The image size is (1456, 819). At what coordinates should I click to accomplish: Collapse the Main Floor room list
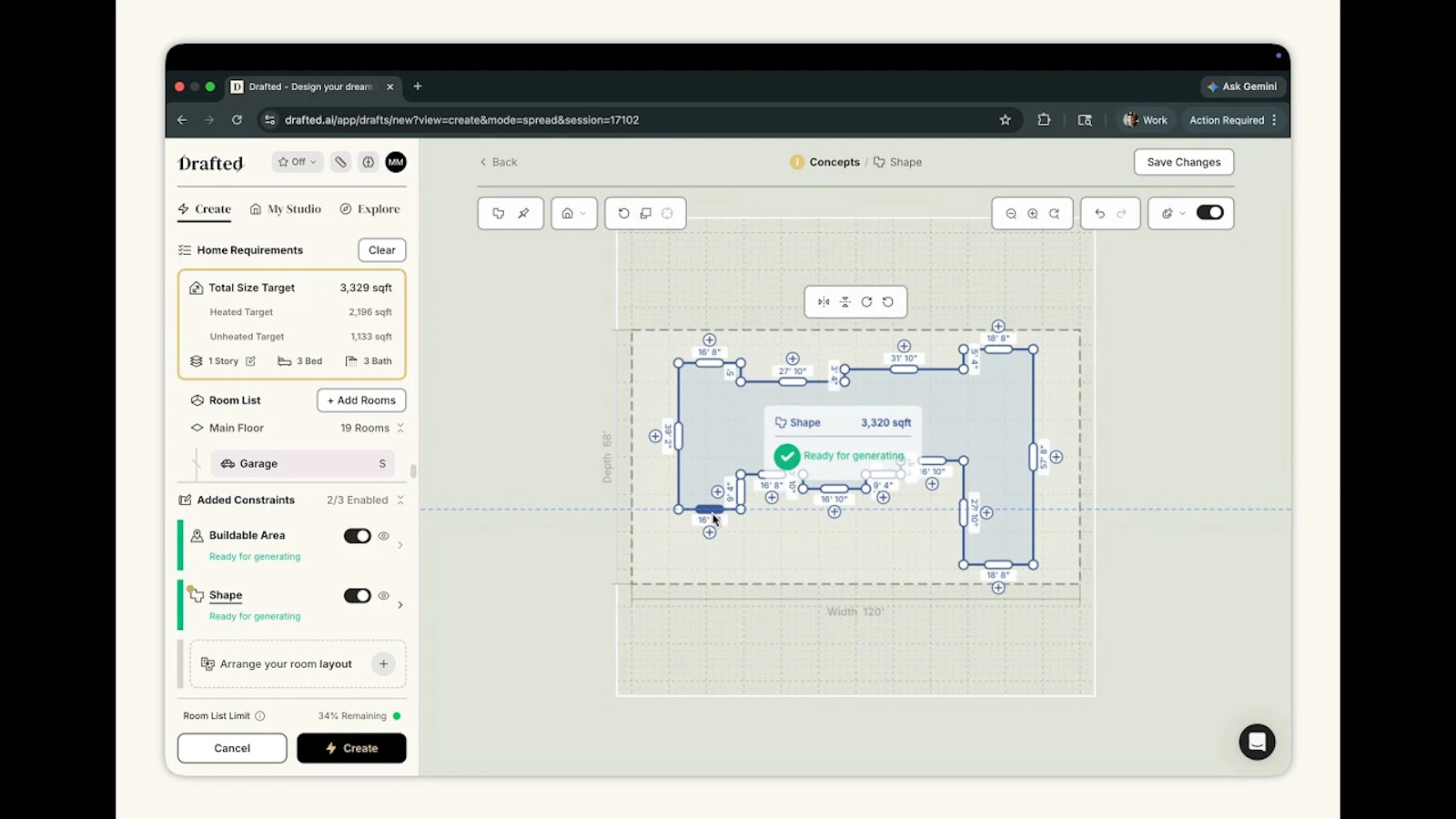400,428
